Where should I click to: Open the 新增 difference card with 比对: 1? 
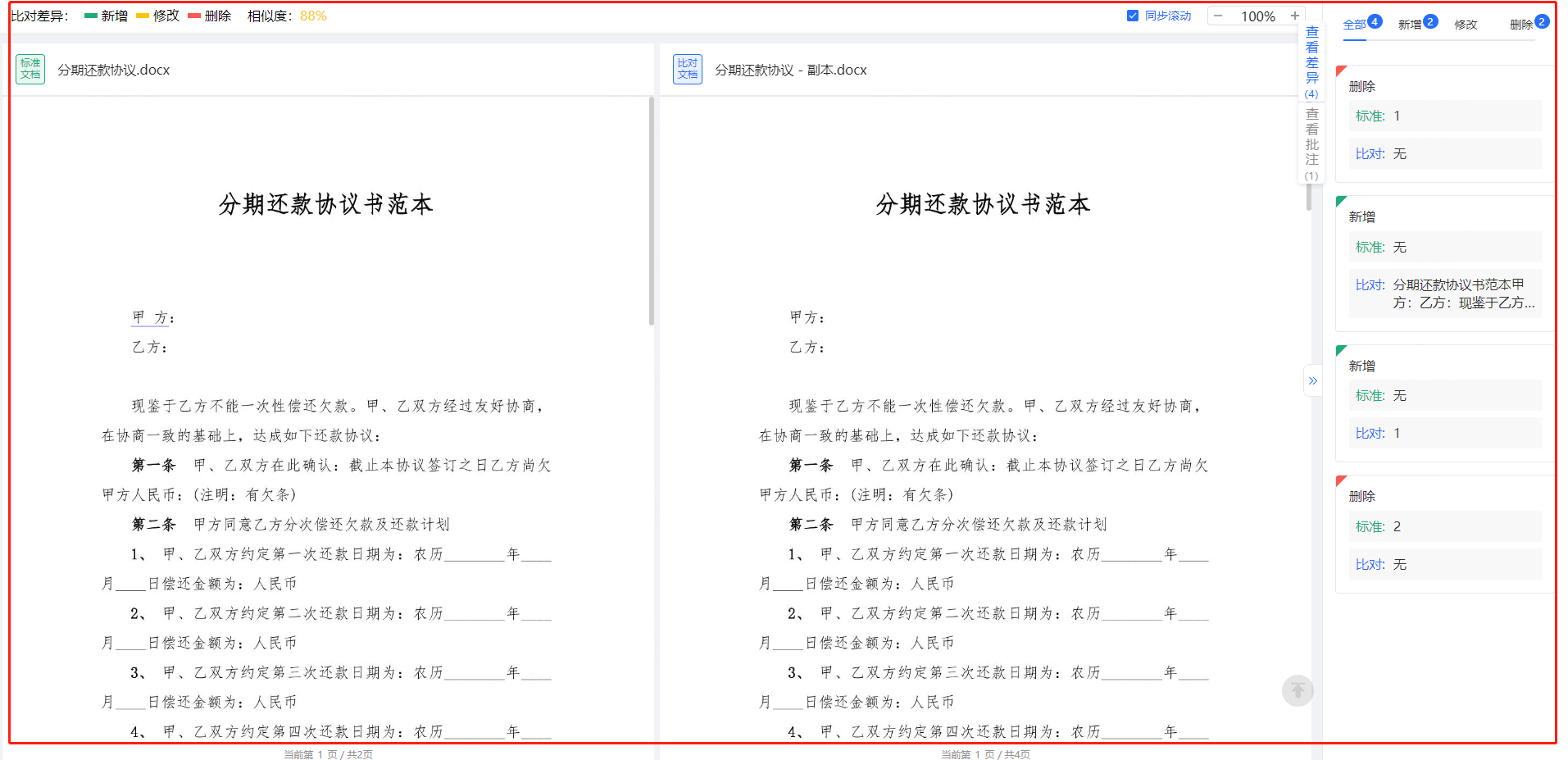click(1444, 403)
